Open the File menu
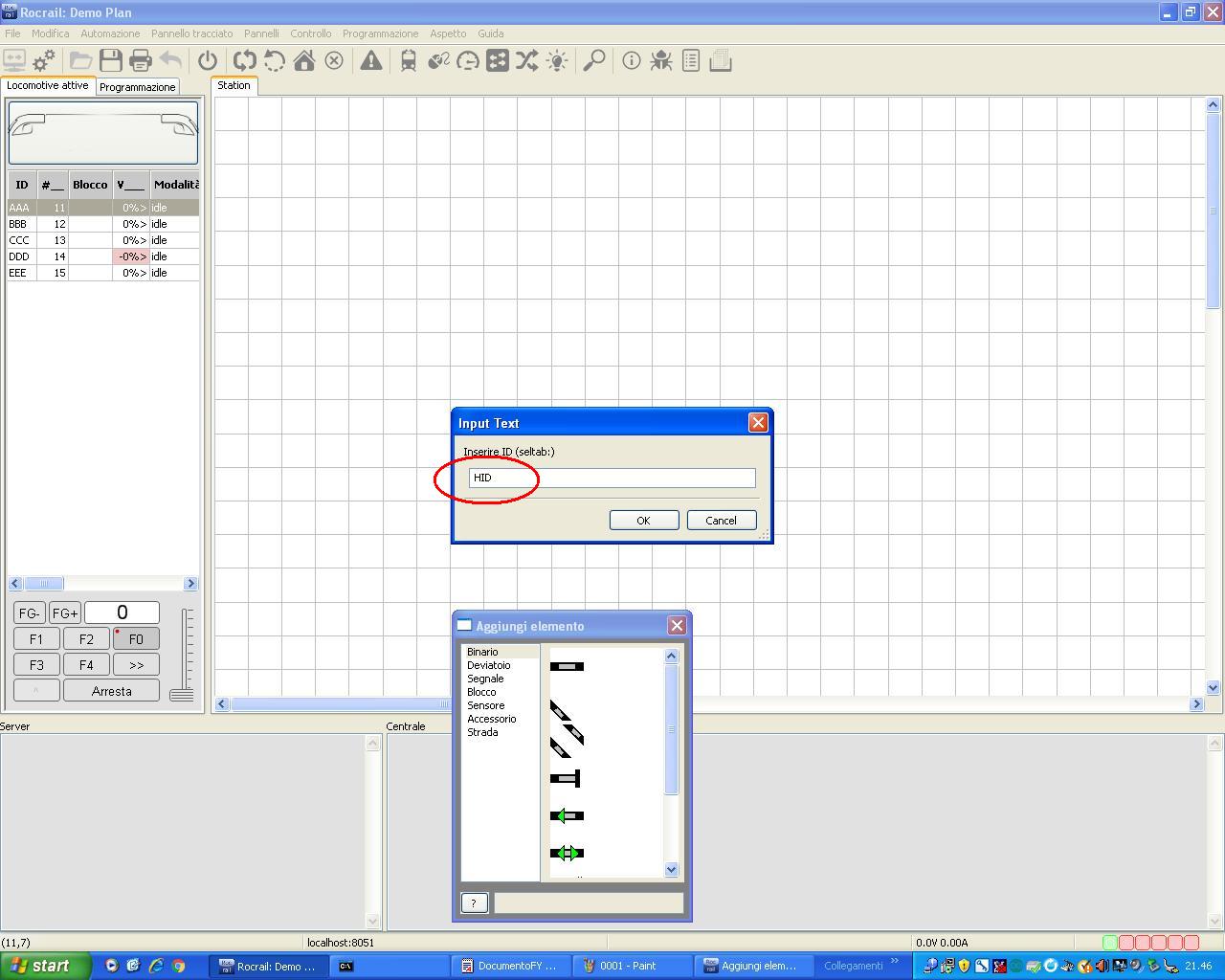1225x980 pixels. coord(12,33)
